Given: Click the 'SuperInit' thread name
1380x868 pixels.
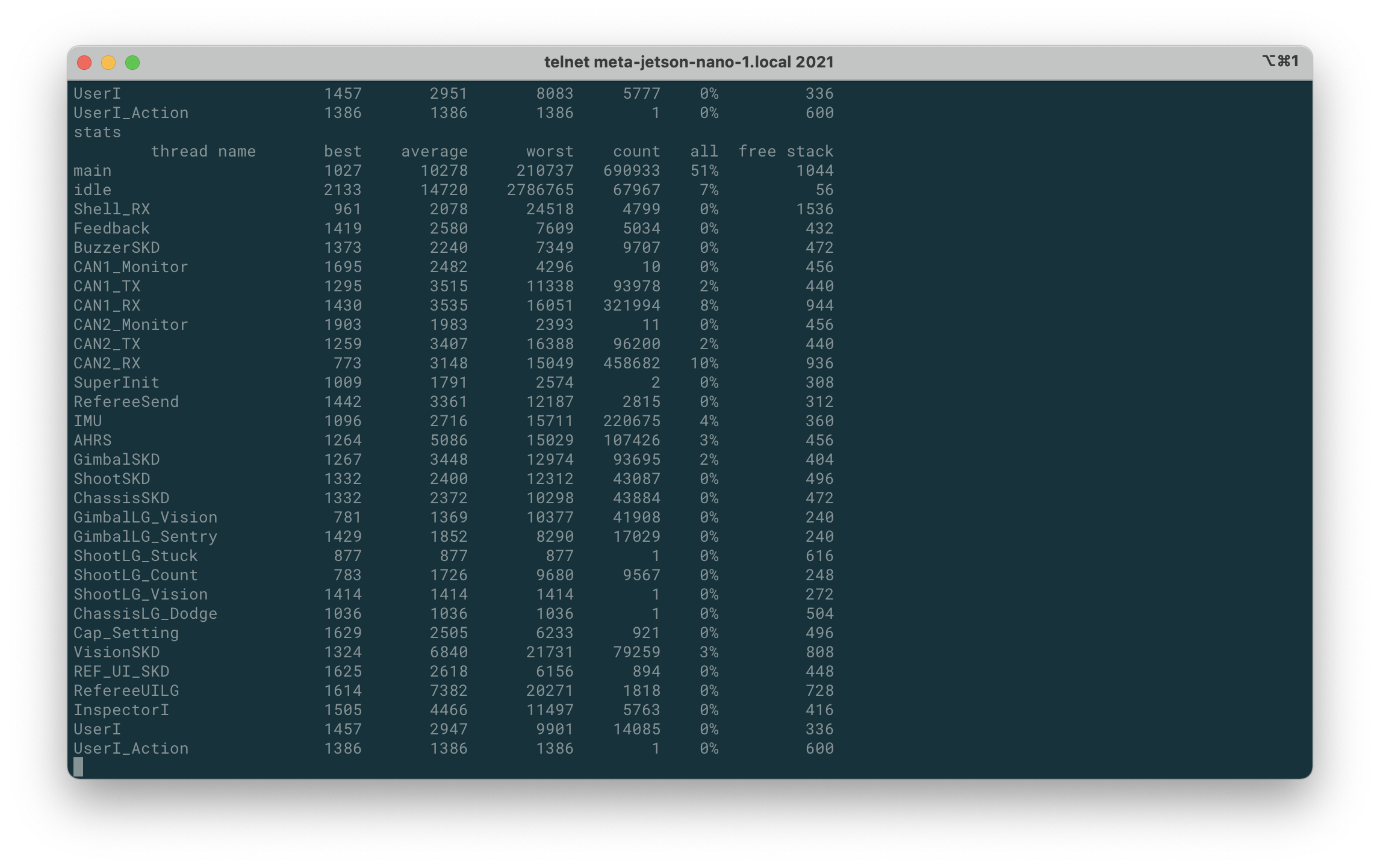Looking at the screenshot, I should click(x=117, y=382).
